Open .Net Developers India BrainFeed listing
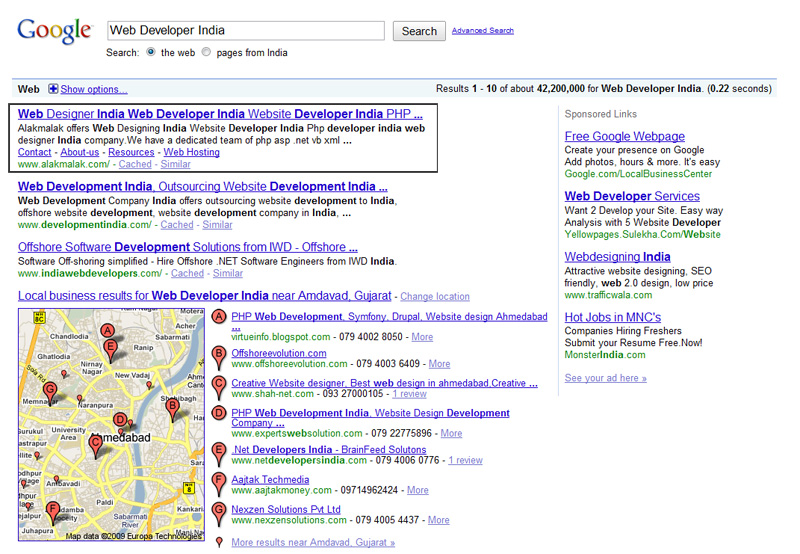800x554 pixels. pyautogui.click(x=329, y=450)
